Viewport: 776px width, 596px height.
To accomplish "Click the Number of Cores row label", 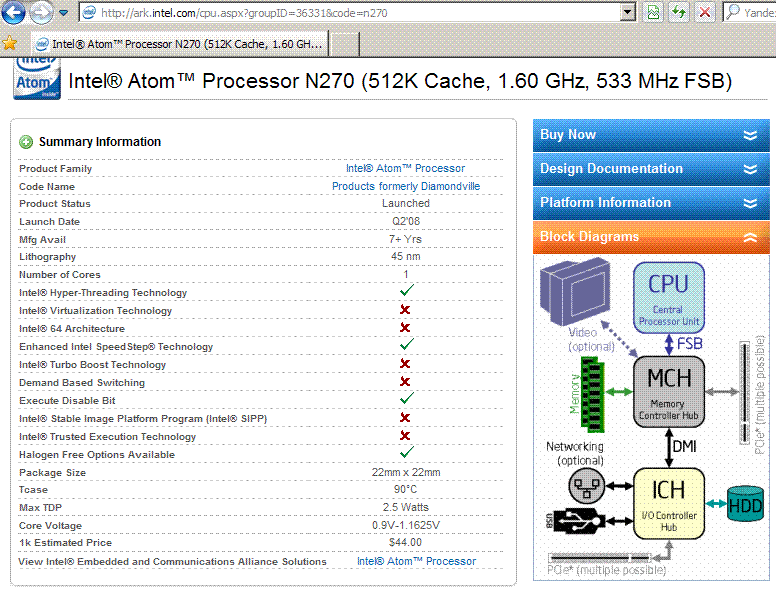I will coord(60,275).
